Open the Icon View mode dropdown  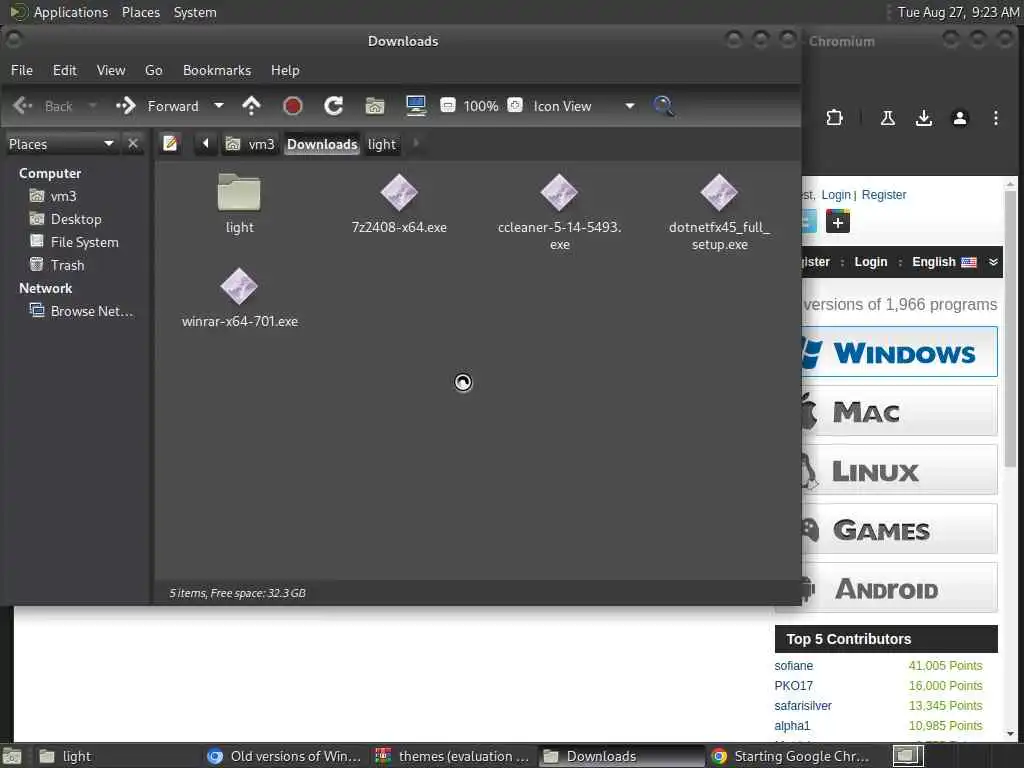click(x=583, y=106)
